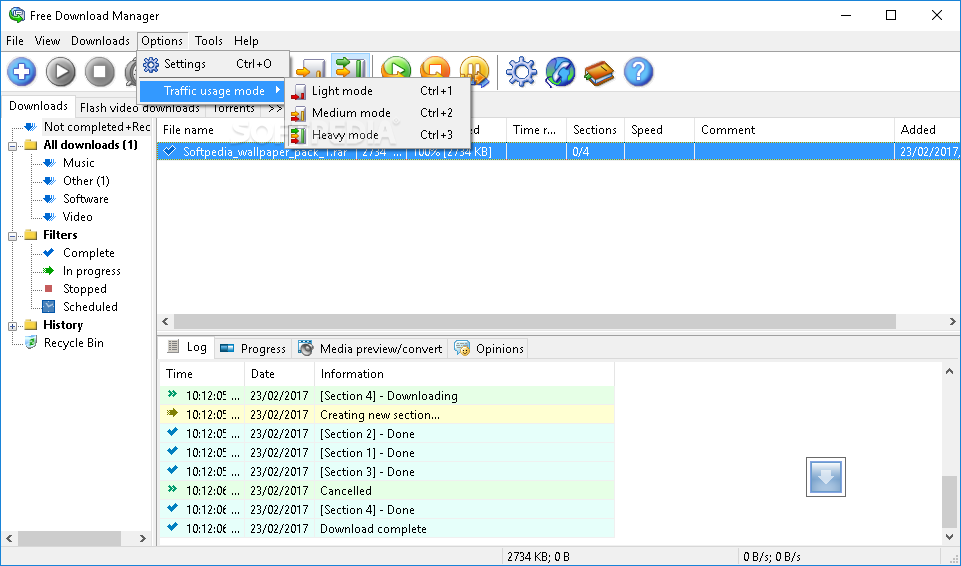The height and width of the screenshot is (566, 961).
Task: Select the Video category
Action: tap(77, 216)
